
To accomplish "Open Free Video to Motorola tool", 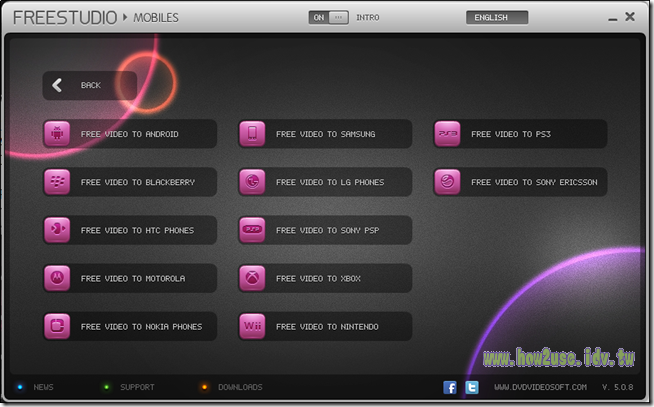I will pos(130,278).
